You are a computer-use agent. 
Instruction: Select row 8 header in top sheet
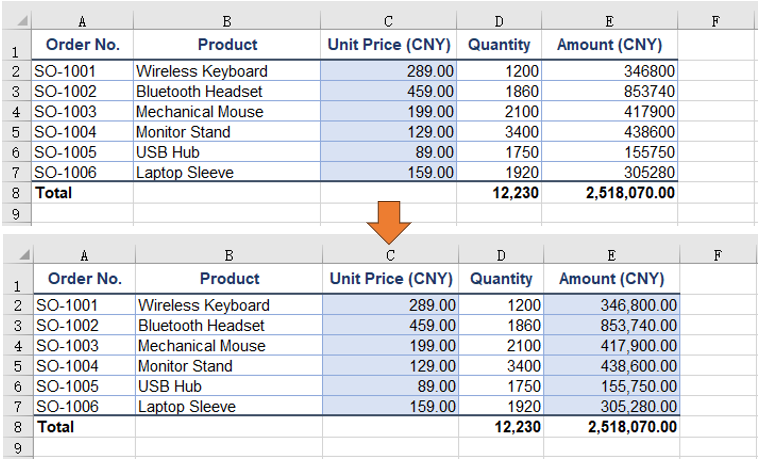point(17,193)
